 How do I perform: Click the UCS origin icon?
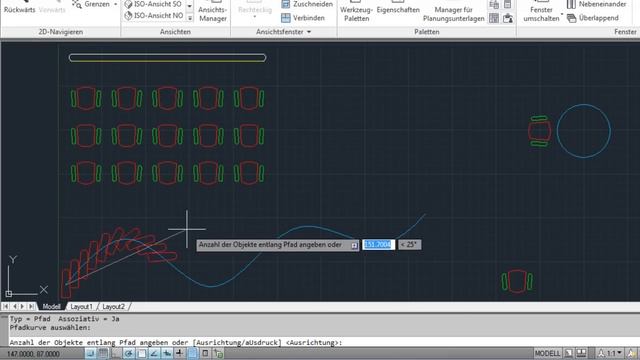(x=9, y=293)
